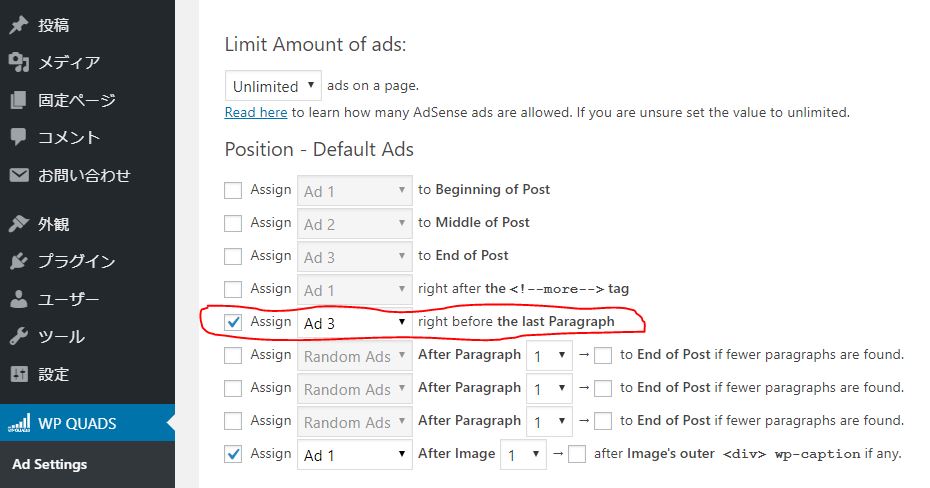Select the Ad Settings submenu item
Image resolution: width=930 pixels, height=488 pixels.
click(50, 464)
